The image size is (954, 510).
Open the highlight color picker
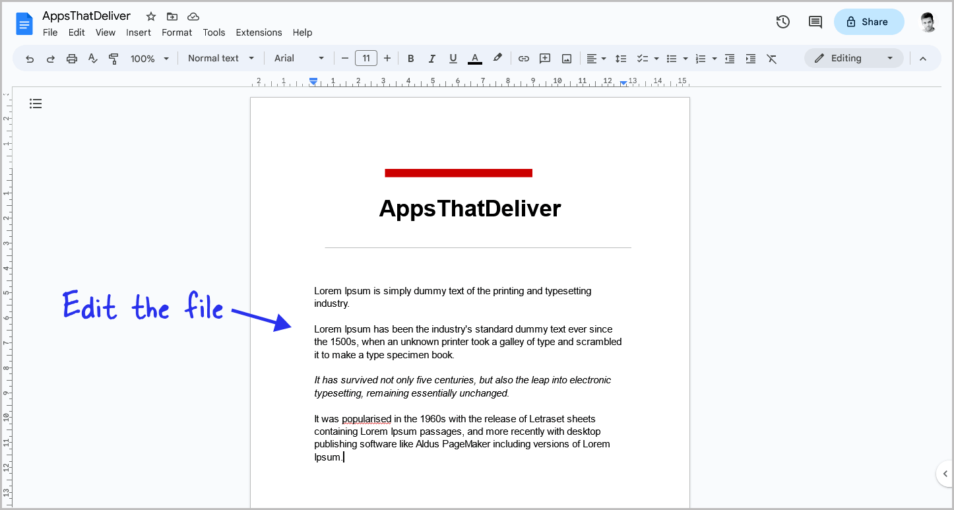click(497, 58)
